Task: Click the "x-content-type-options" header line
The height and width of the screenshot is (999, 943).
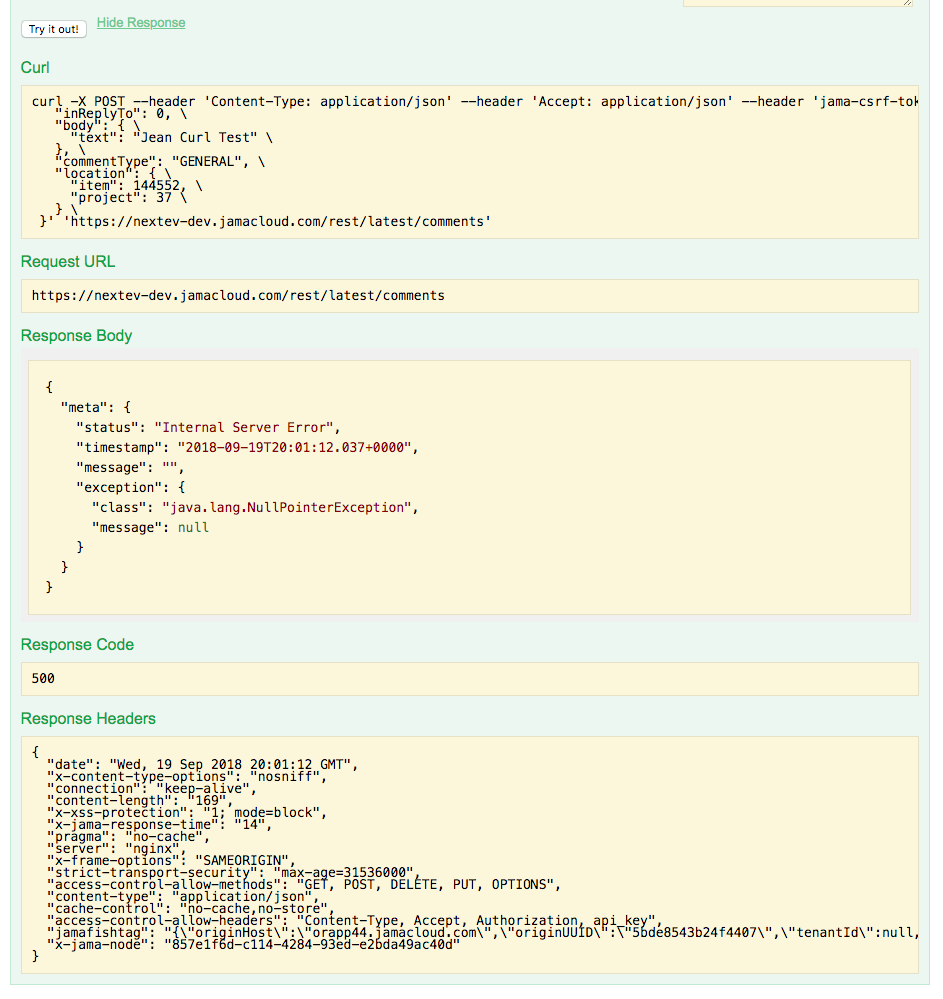Action: [x=187, y=777]
